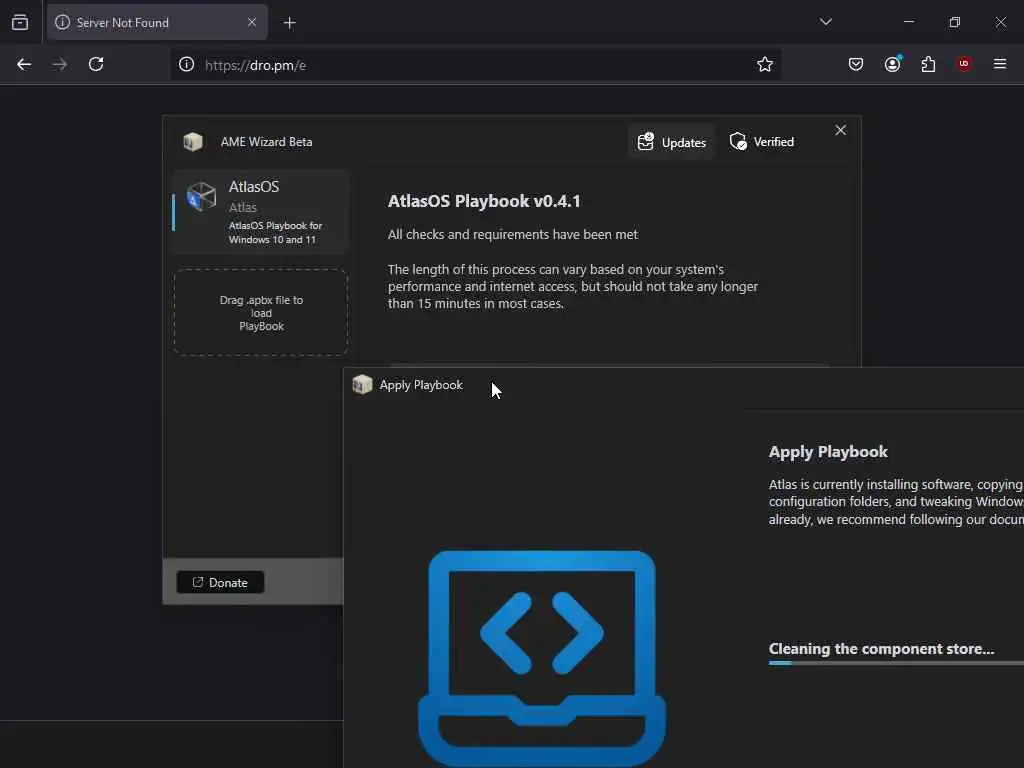Close the Server Not Found tab

point(252,22)
